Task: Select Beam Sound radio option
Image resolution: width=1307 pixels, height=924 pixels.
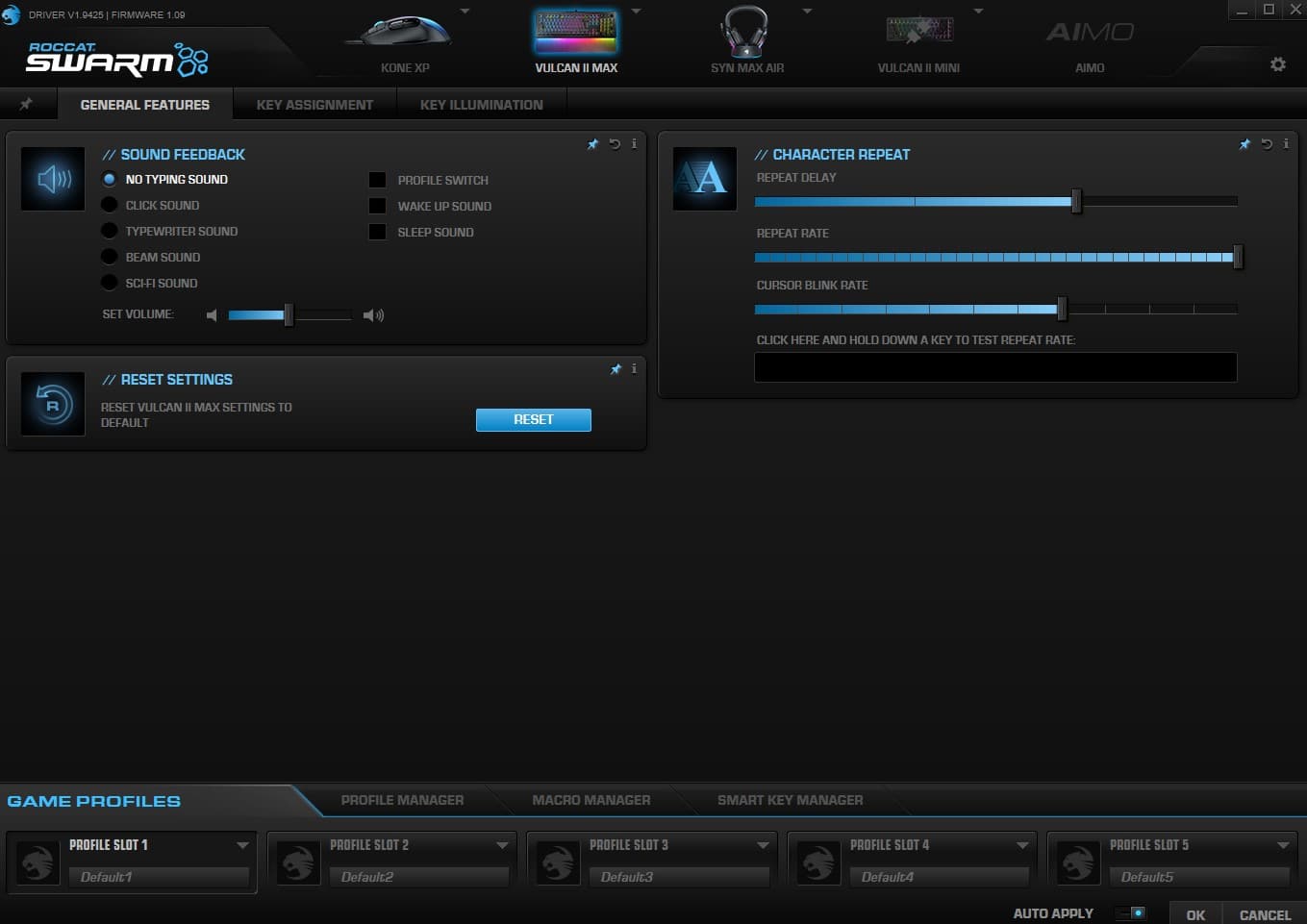Action: pos(109,257)
